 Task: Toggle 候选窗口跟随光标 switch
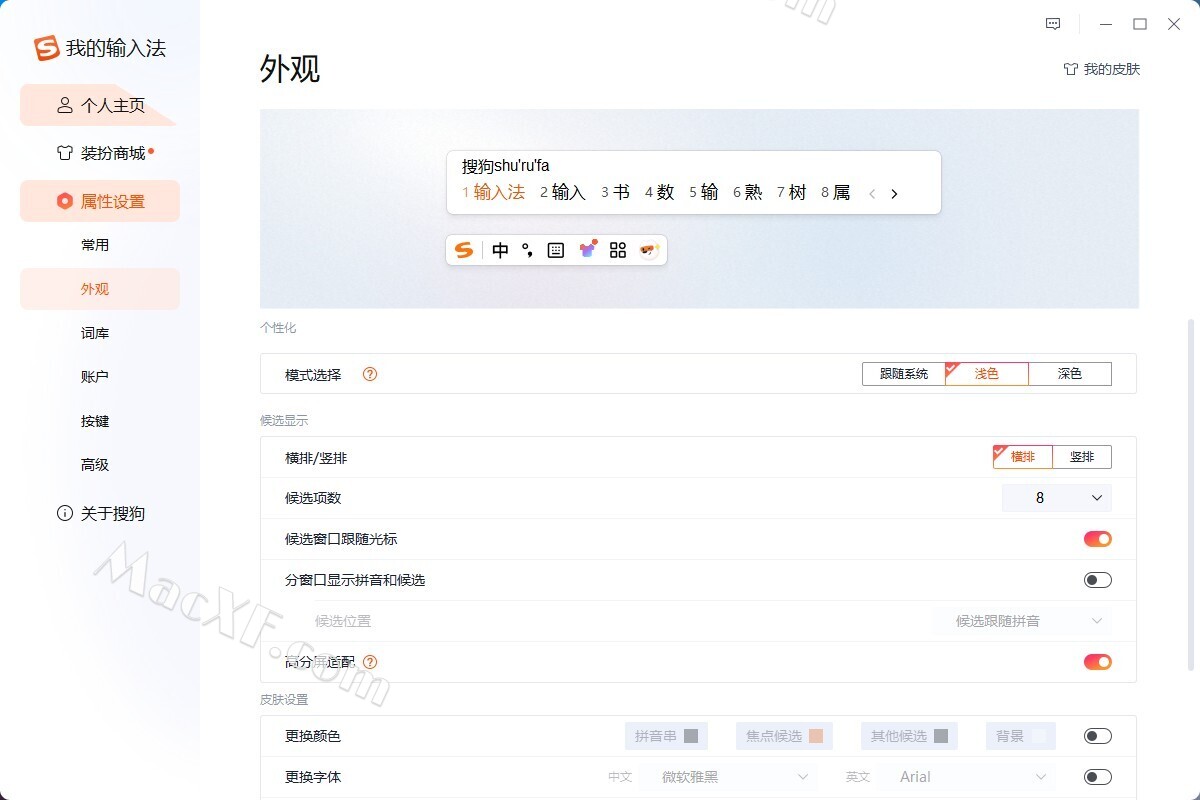point(1098,539)
